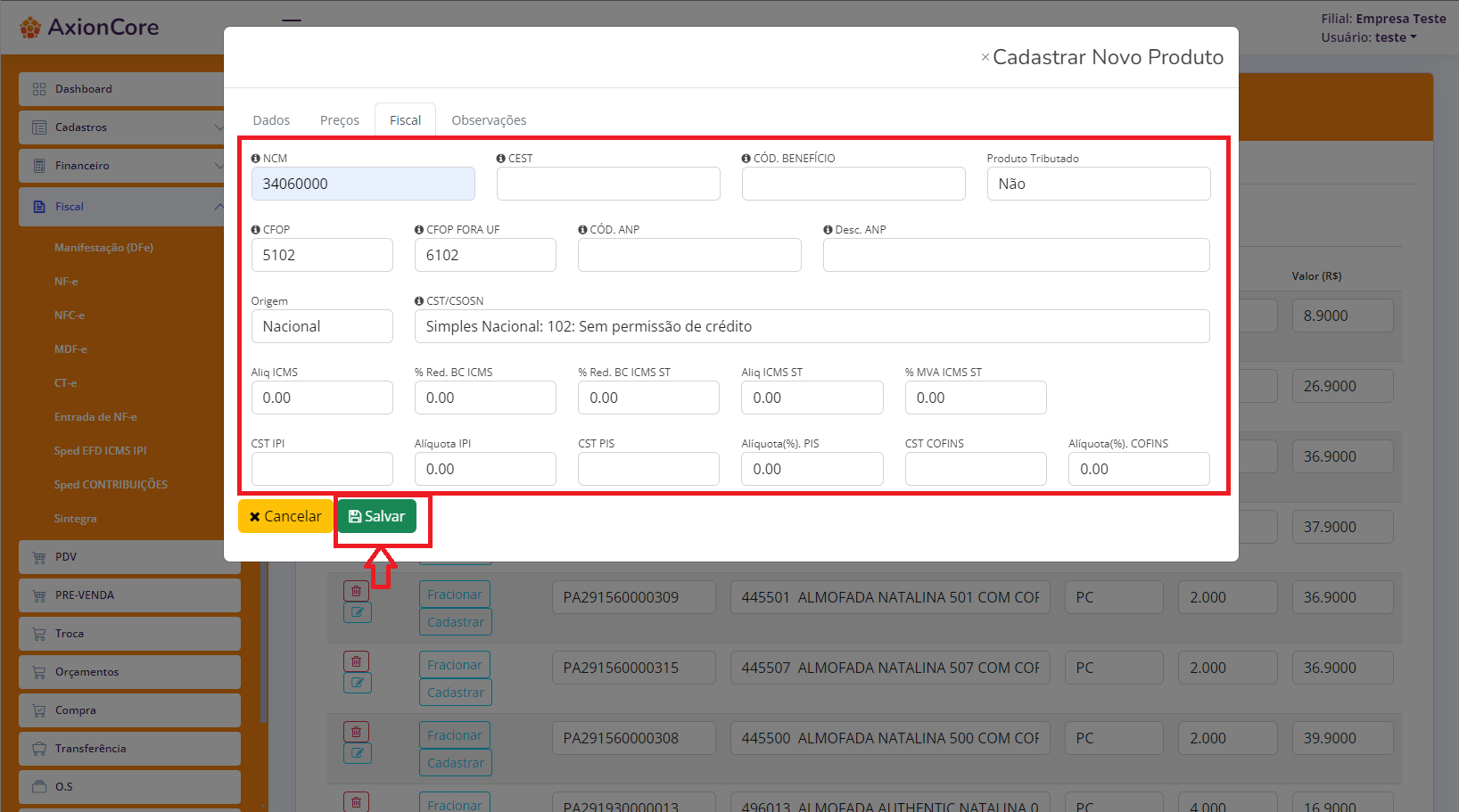Open Transferência in the sidebar
1459x812 pixels.
[129, 749]
